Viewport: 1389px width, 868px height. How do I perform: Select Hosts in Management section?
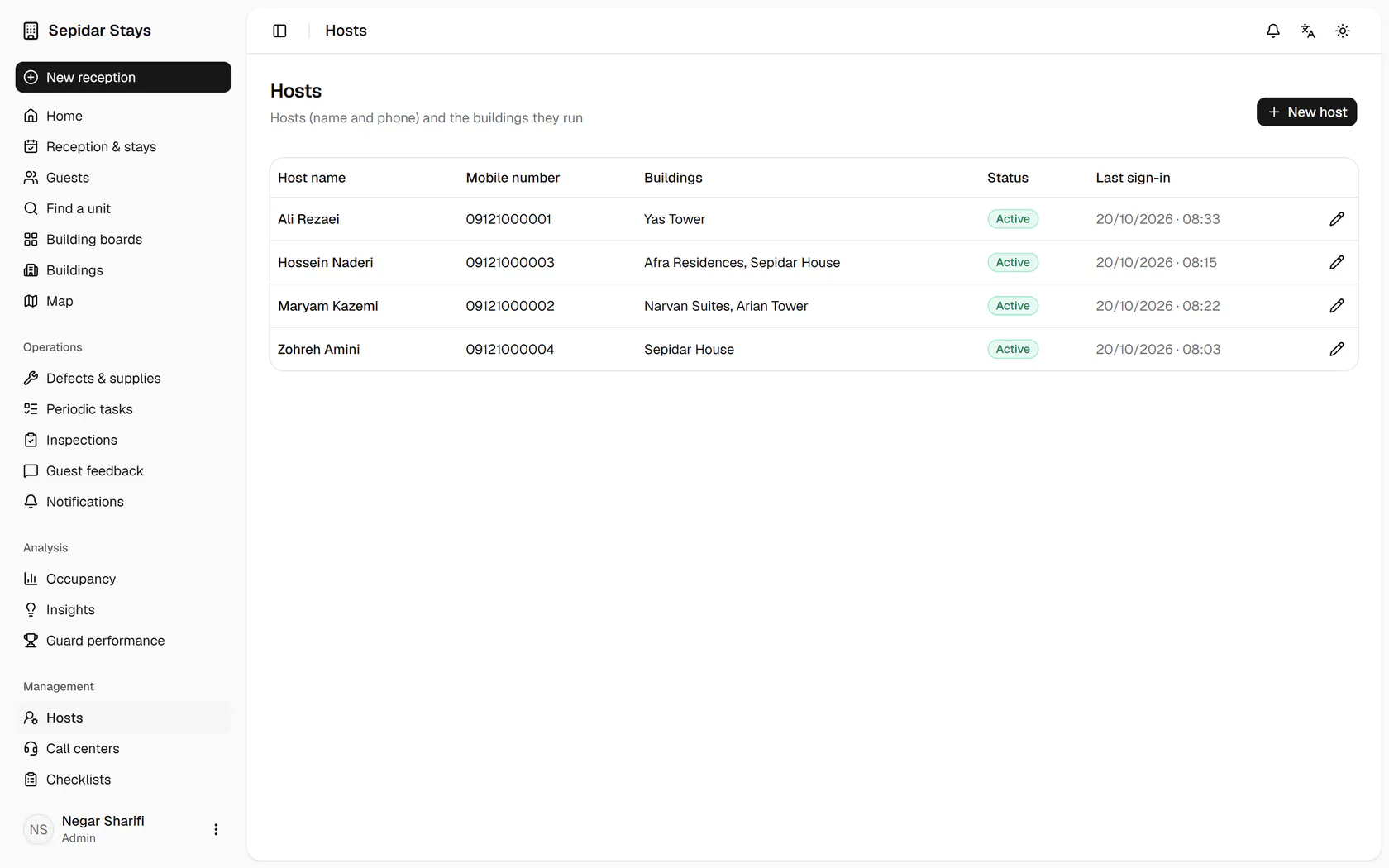pyautogui.click(x=123, y=718)
